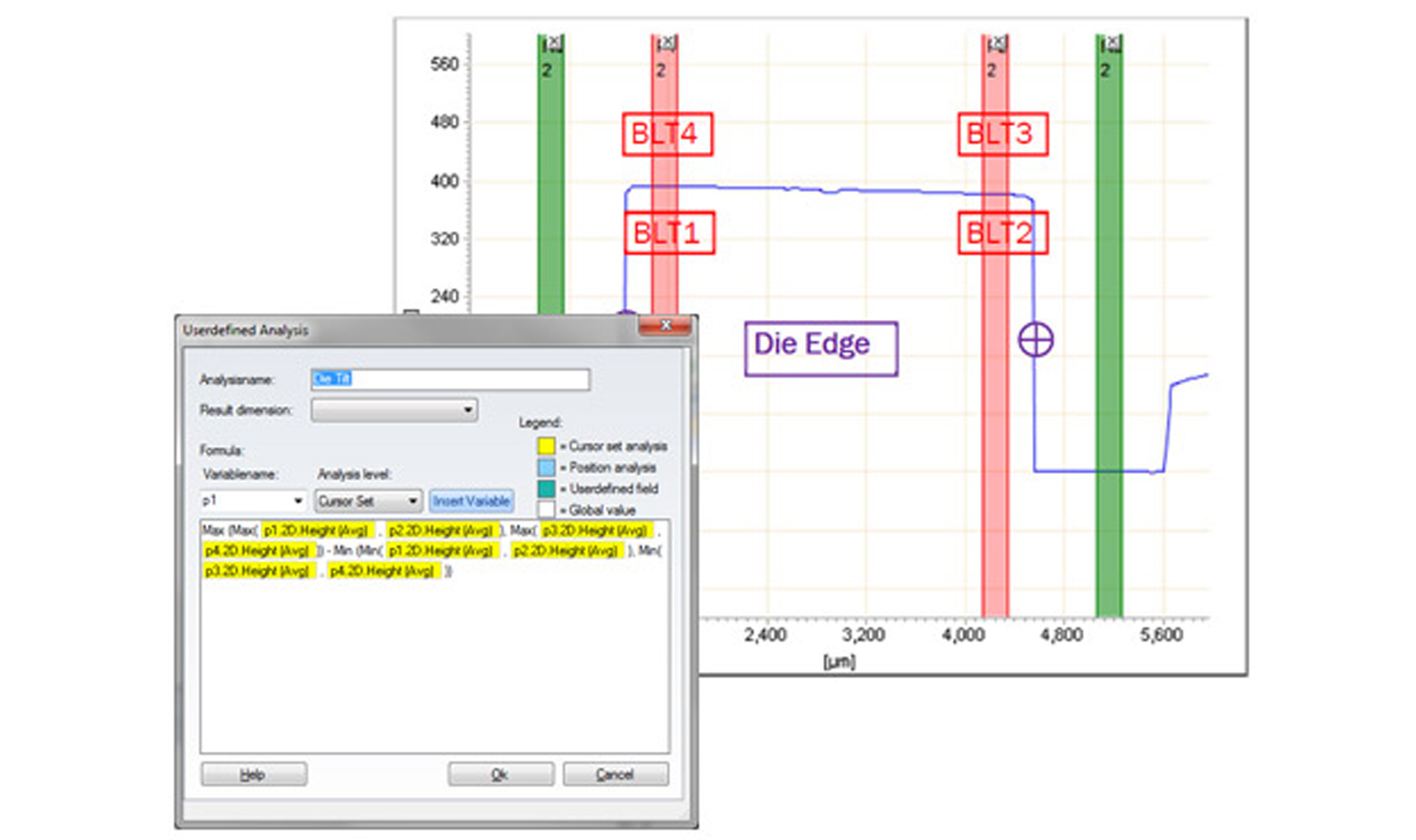Open the Analysis level Cursor Set dropdown

click(x=412, y=501)
